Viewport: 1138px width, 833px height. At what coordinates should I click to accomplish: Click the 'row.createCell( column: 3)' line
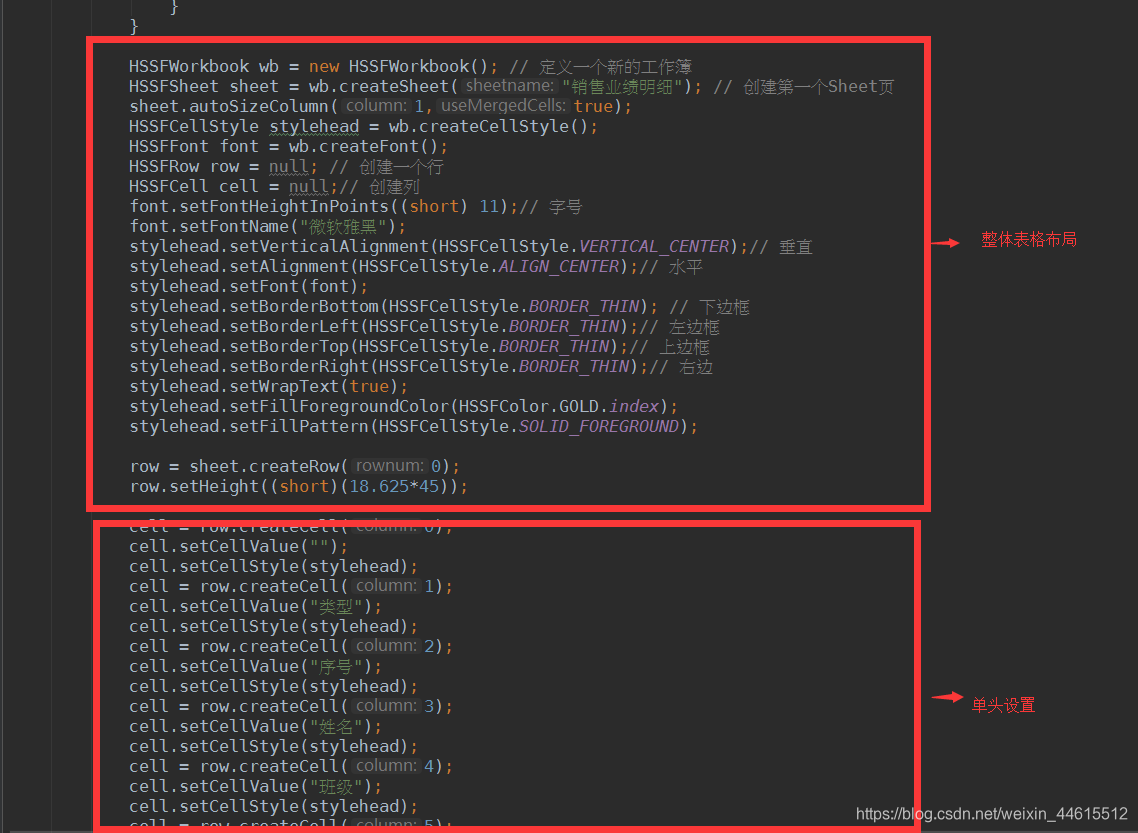tap(291, 707)
